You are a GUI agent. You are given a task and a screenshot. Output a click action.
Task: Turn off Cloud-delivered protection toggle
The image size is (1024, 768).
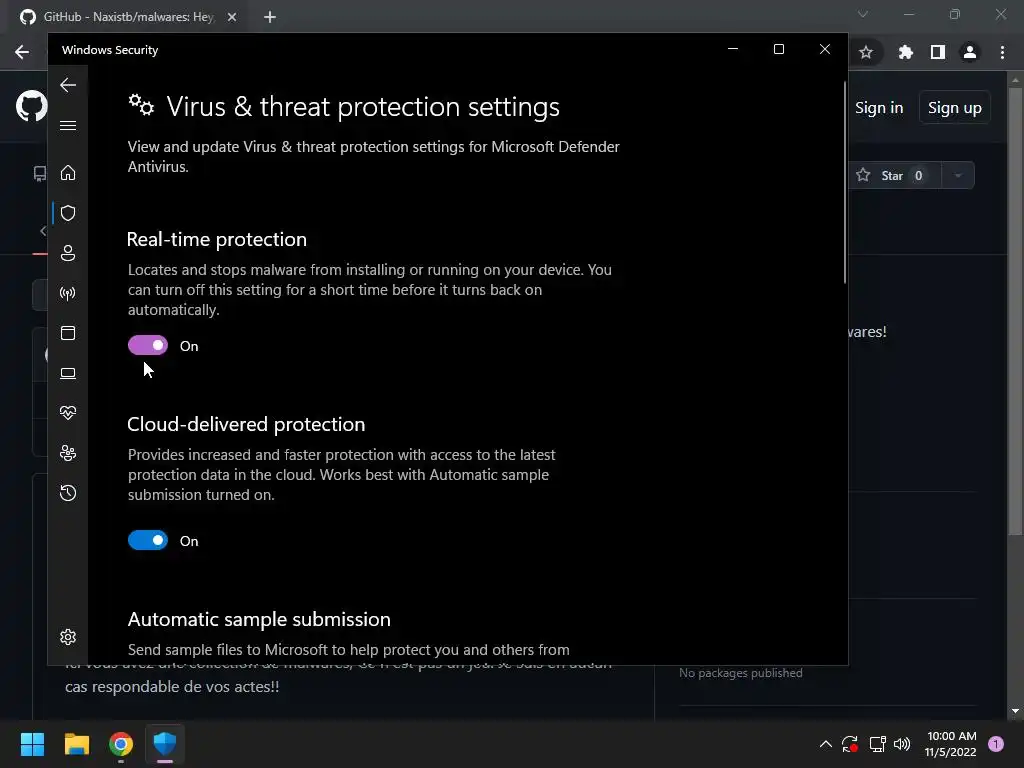click(x=148, y=540)
